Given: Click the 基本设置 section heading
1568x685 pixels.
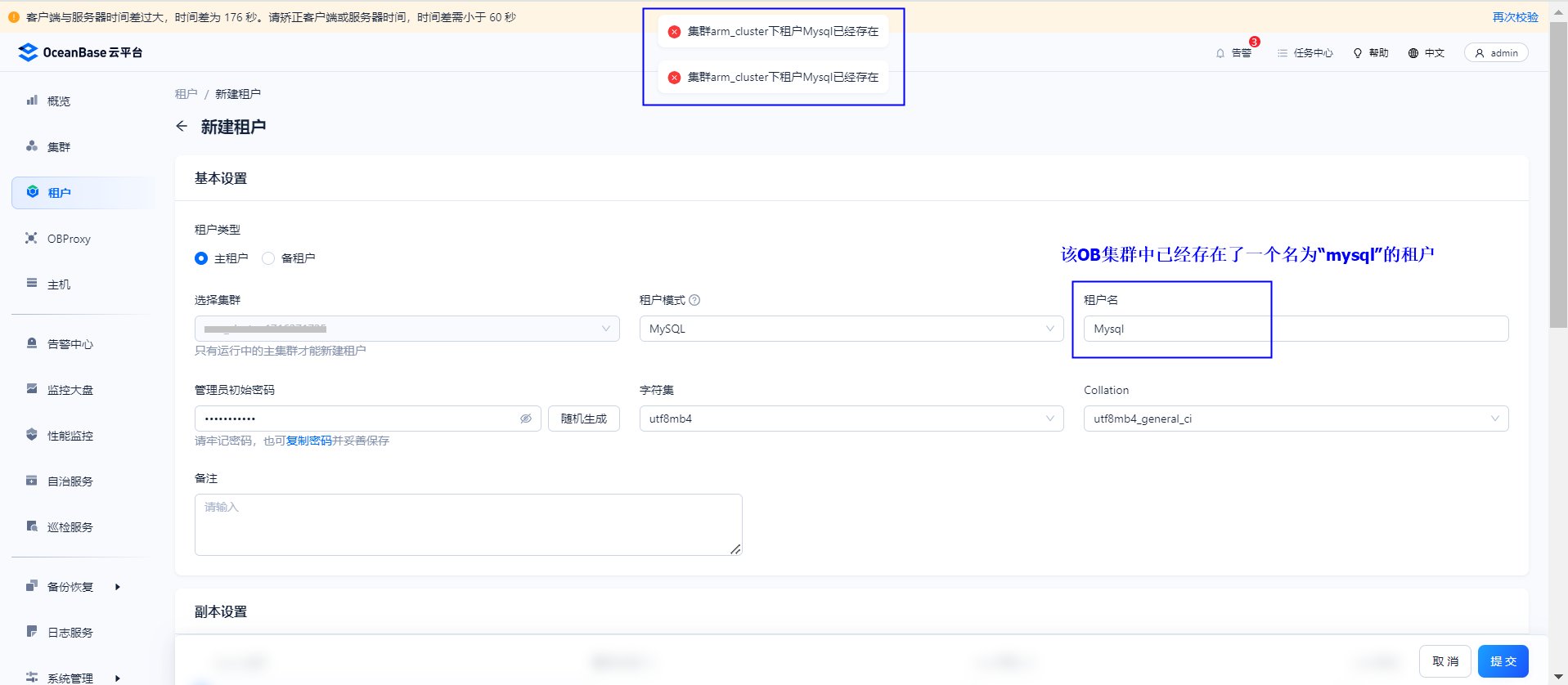Looking at the screenshot, I should [221, 178].
